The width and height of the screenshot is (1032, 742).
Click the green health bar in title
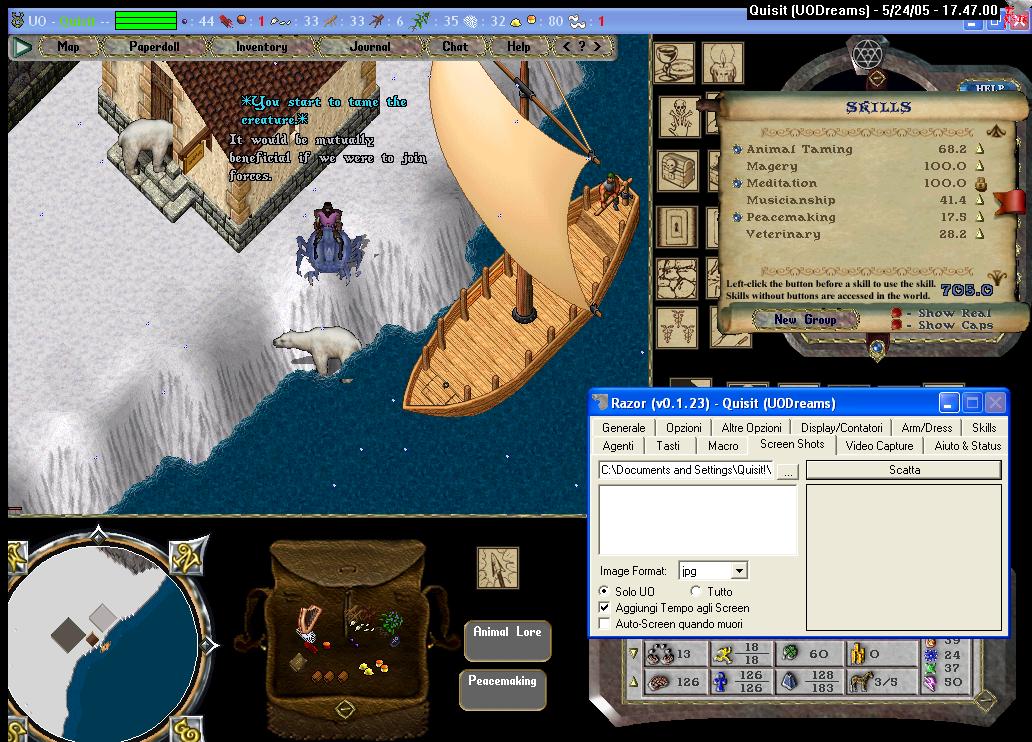click(146, 21)
